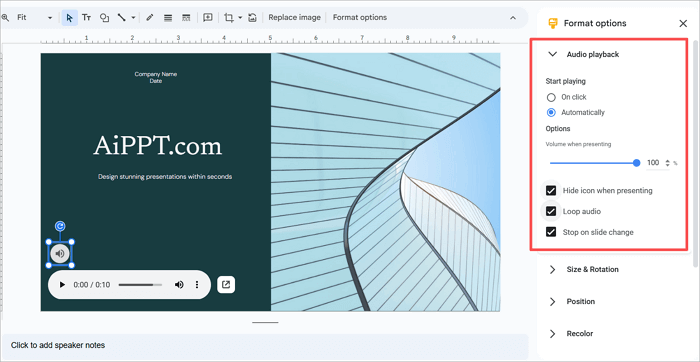Select the On click radio button
Viewport: 700px width, 362px height.
[551, 97]
